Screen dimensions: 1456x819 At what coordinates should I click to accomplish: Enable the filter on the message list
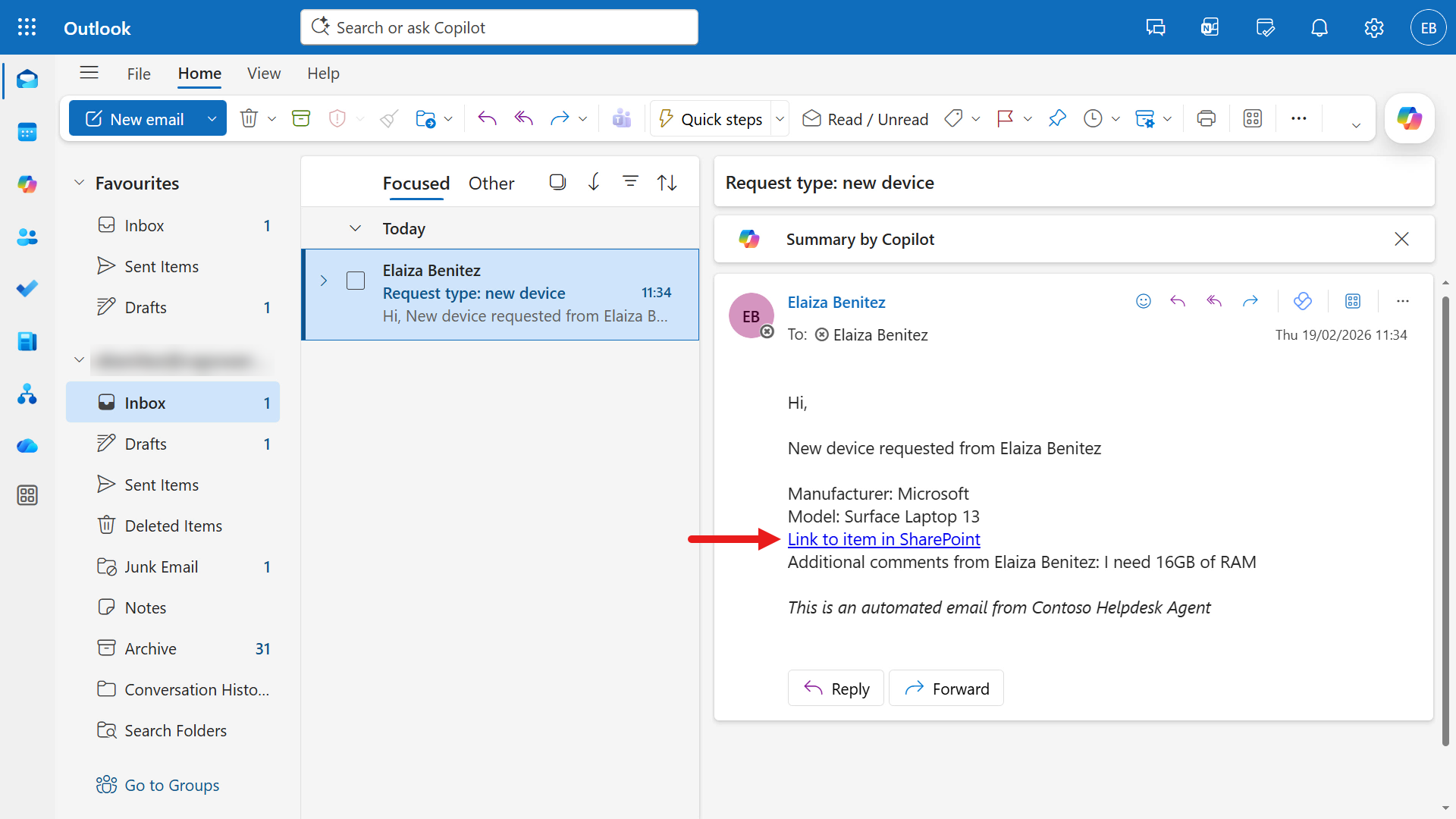(631, 182)
